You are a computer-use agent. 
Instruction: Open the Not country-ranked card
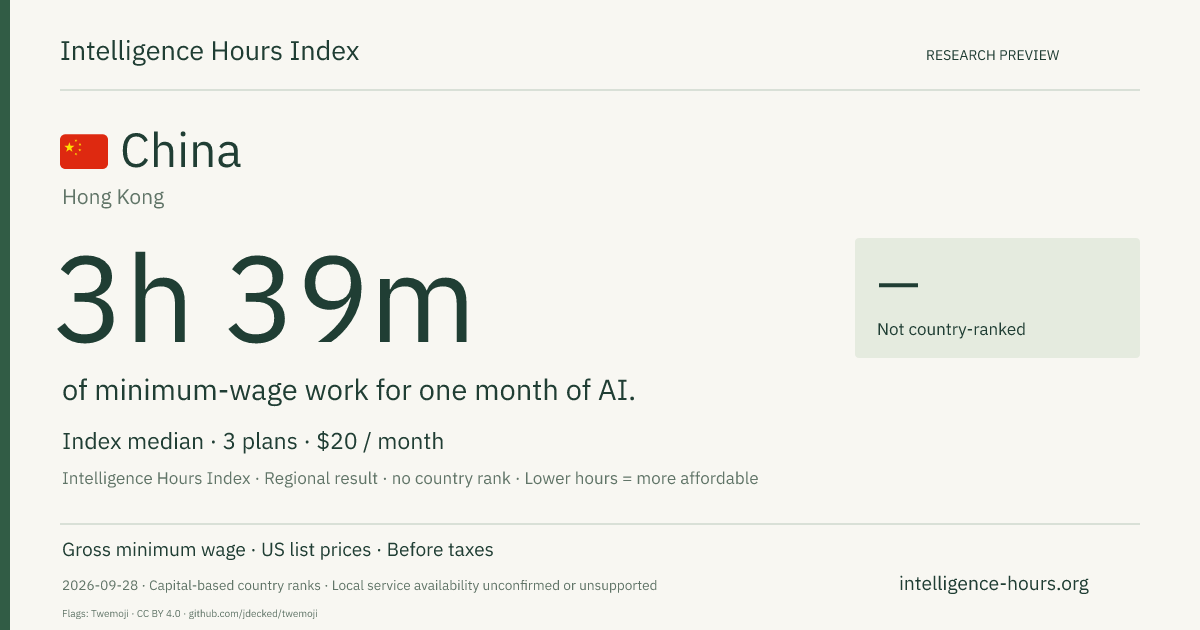997,298
